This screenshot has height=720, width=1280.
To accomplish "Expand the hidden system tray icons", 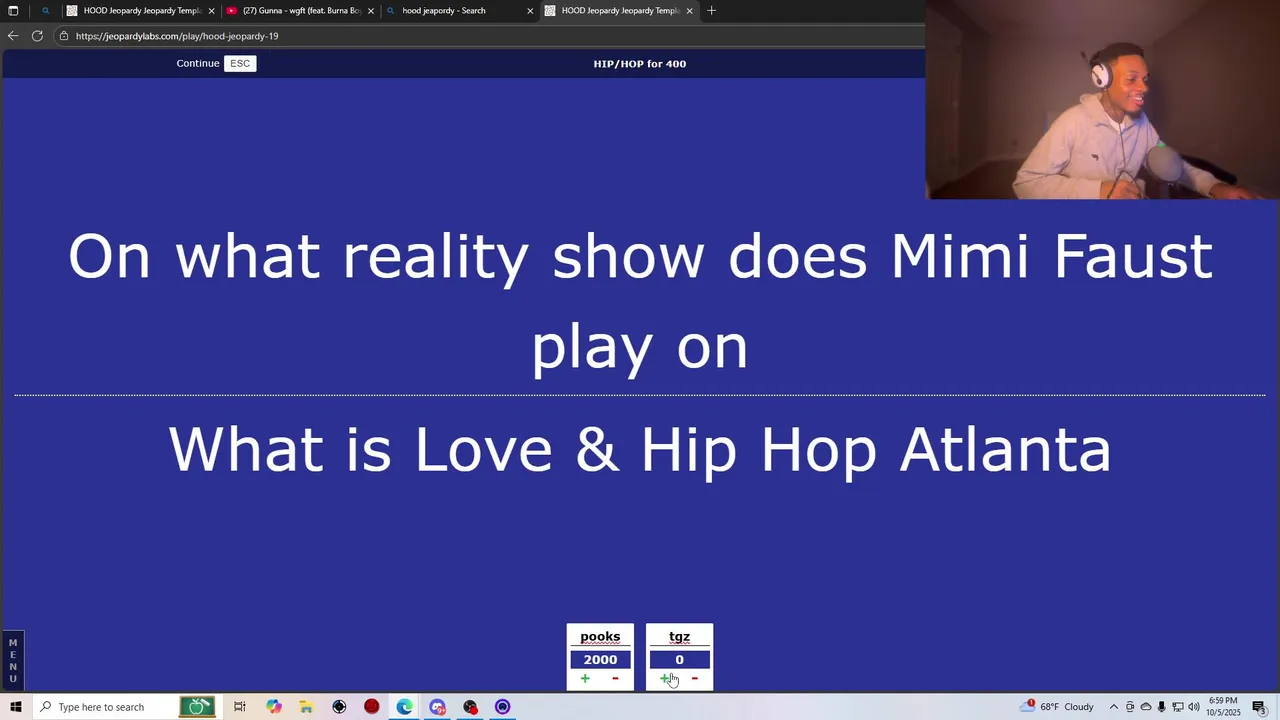I will click(x=1113, y=707).
